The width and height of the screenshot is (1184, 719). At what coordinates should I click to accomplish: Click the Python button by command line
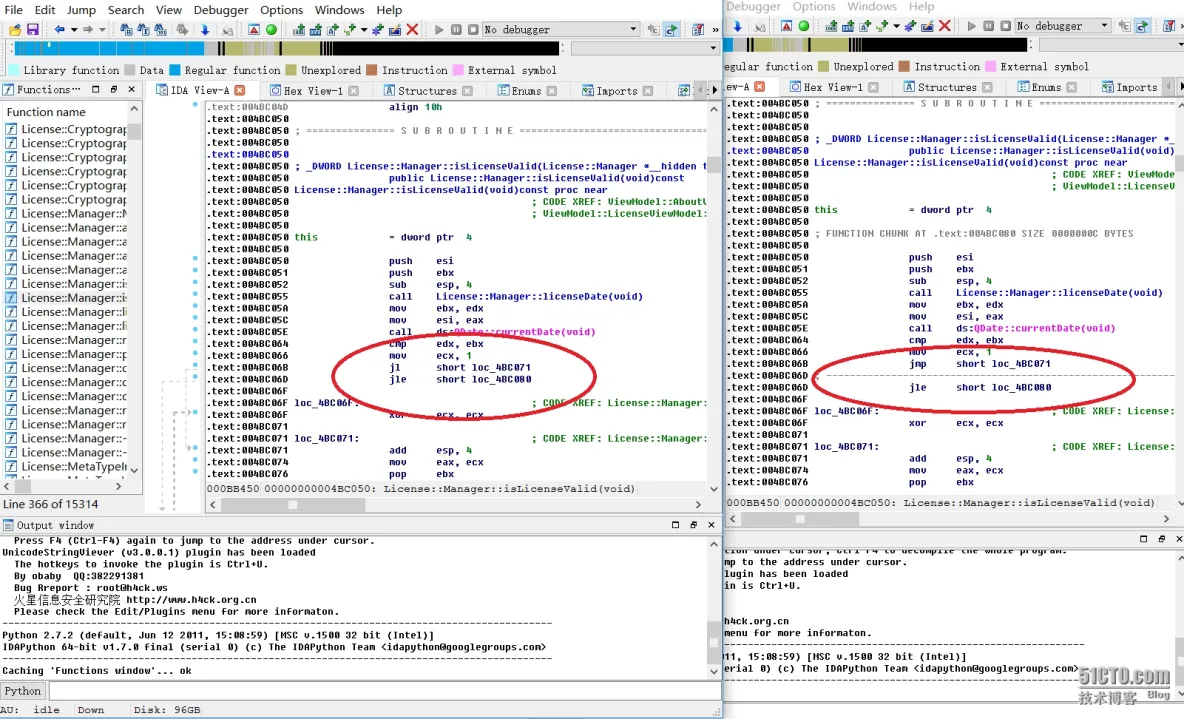(23, 690)
